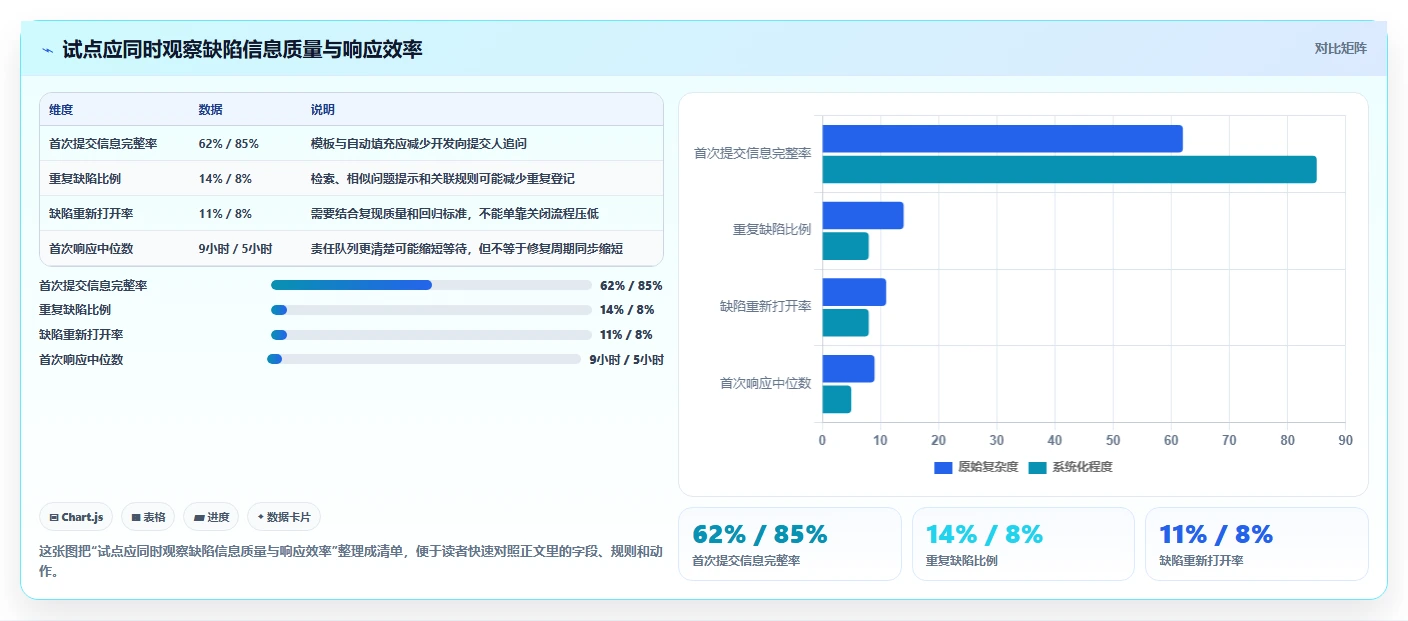Image resolution: width=1408 pixels, height=621 pixels.
Task: Toggle the 系统化程度 legend swatch
Action: (1037, 467)
